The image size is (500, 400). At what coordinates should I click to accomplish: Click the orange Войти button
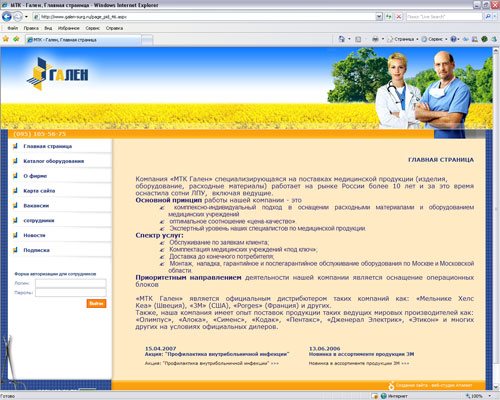[96, 303]
